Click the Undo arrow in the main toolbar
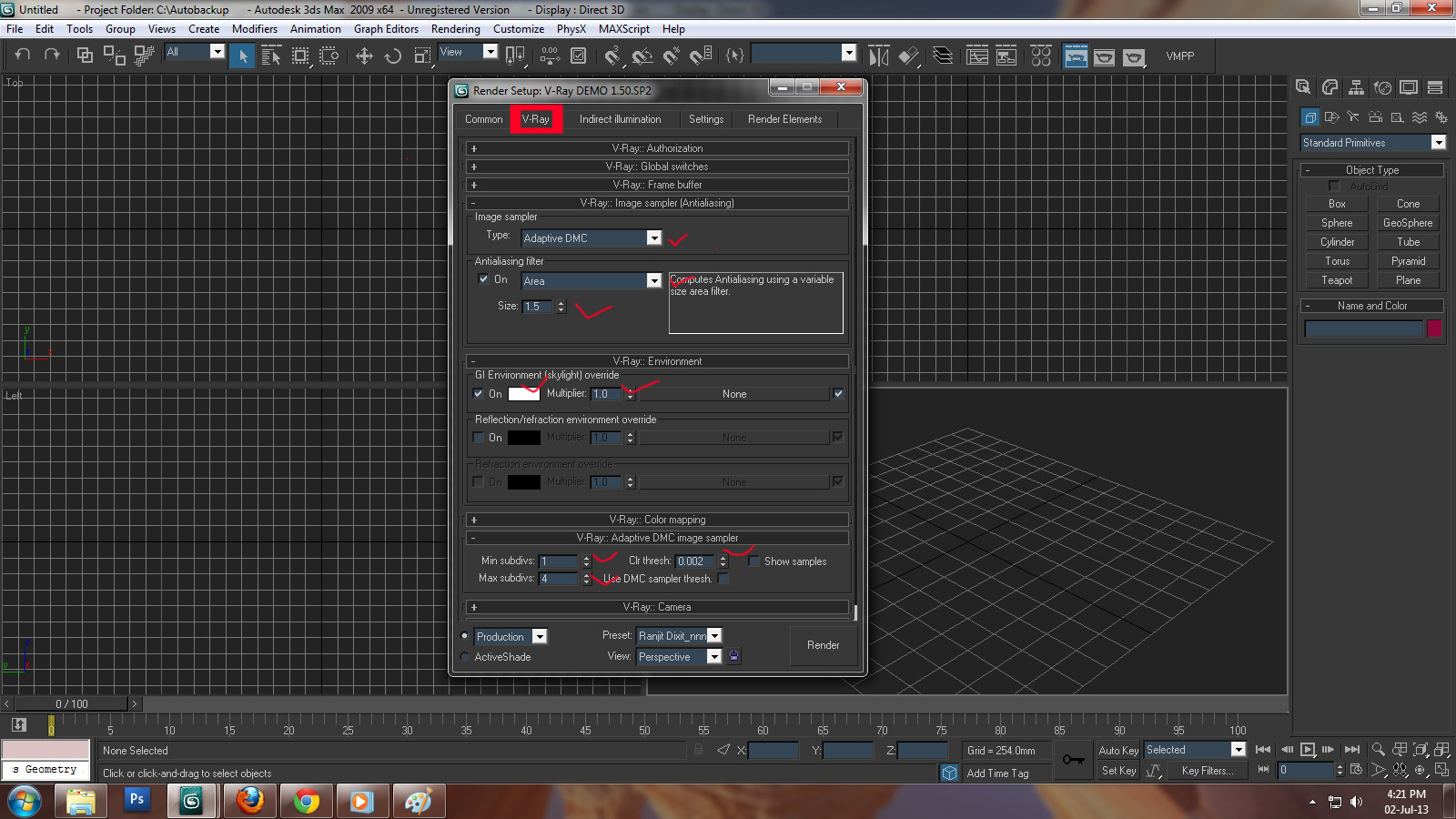This screenshot has height=819, width=1456. 23,55
